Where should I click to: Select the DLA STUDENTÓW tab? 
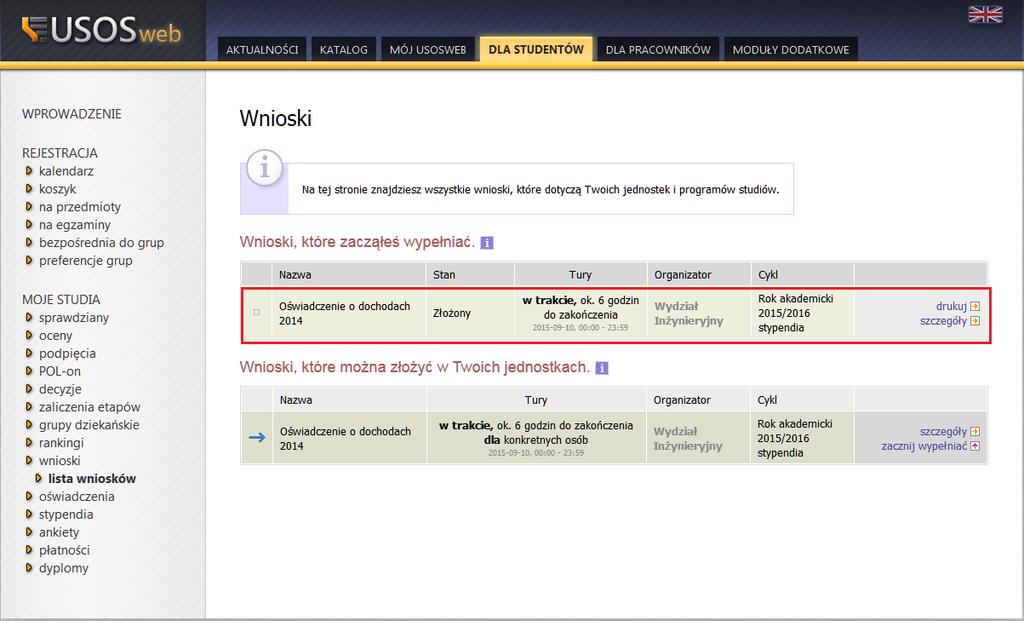[536, 49]
